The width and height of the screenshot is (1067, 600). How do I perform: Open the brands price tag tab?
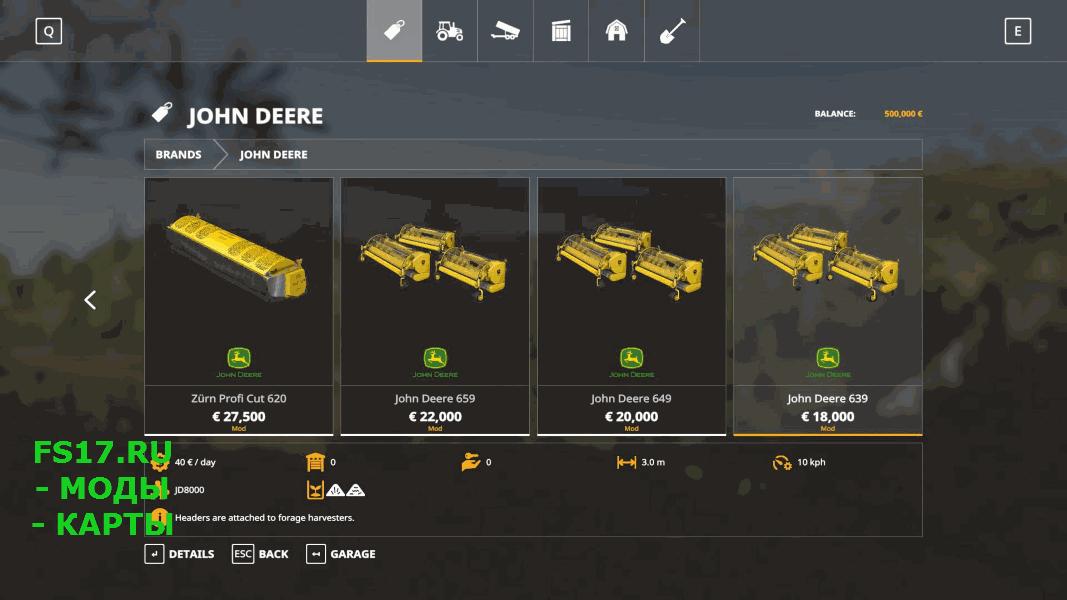tap(394, 31)
